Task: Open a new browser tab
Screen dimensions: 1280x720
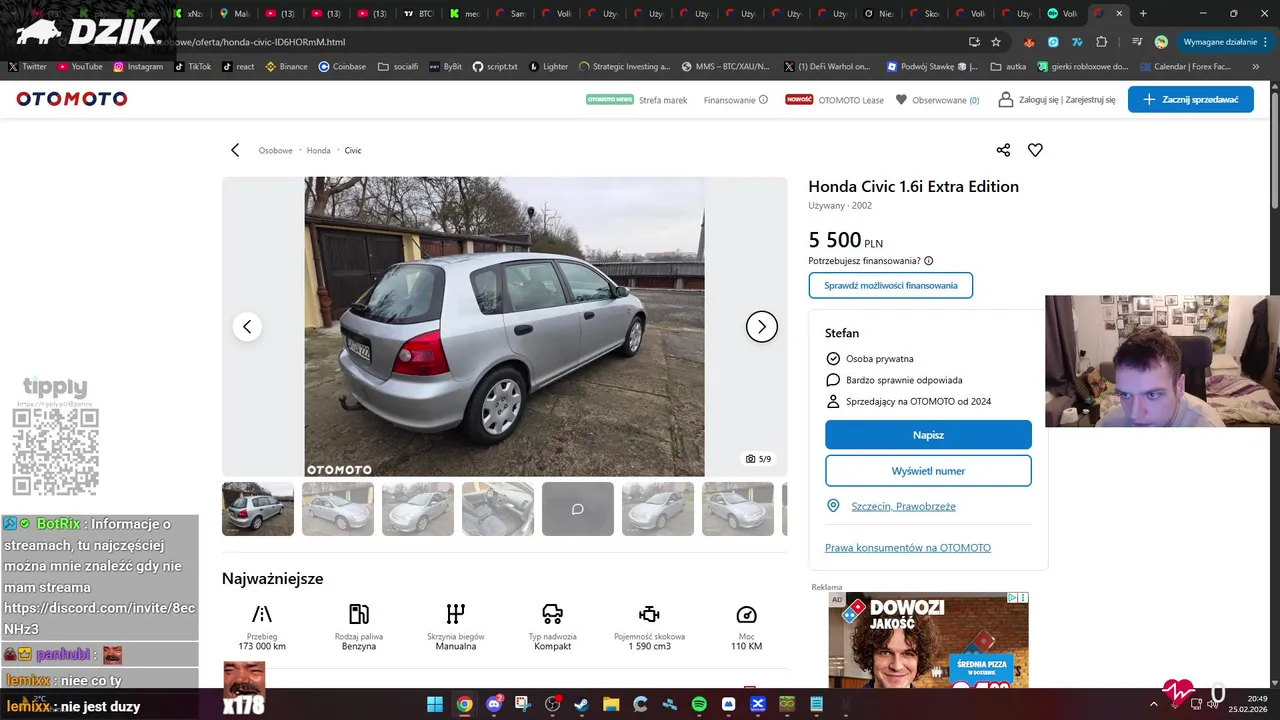Action: pyautogui.click(x=1143, y=14)
